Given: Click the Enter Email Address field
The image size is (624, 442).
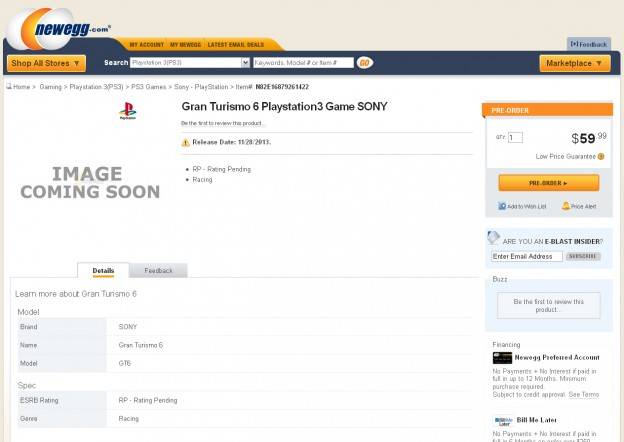Looking at the screenshot, I should tap(526, 256).
